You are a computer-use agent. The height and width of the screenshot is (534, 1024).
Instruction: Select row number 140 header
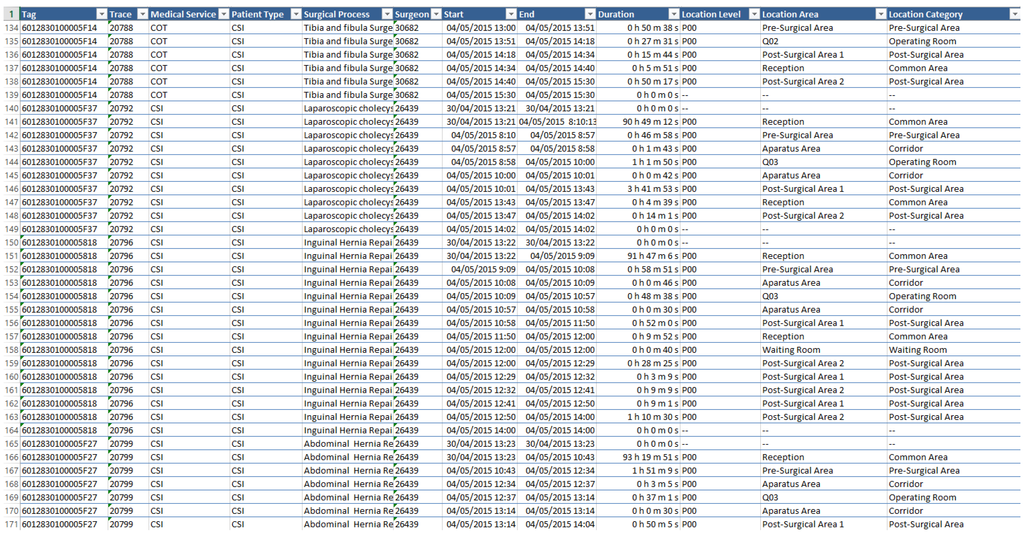[x=10, y=108]
